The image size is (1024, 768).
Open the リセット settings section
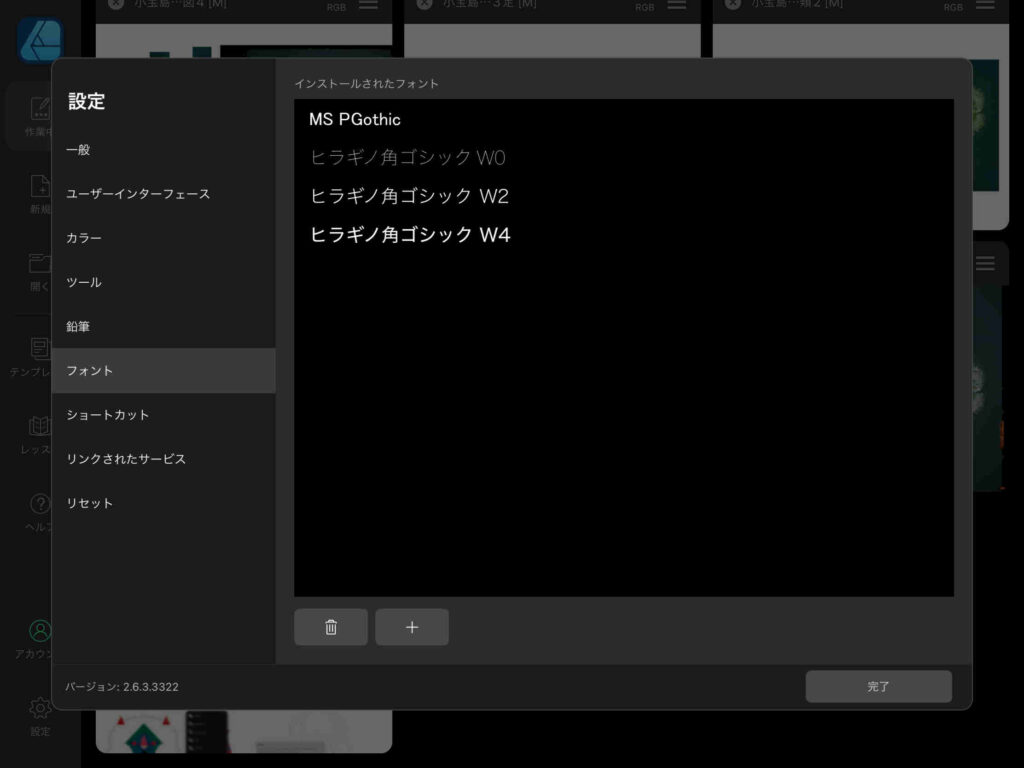[163, 503]
